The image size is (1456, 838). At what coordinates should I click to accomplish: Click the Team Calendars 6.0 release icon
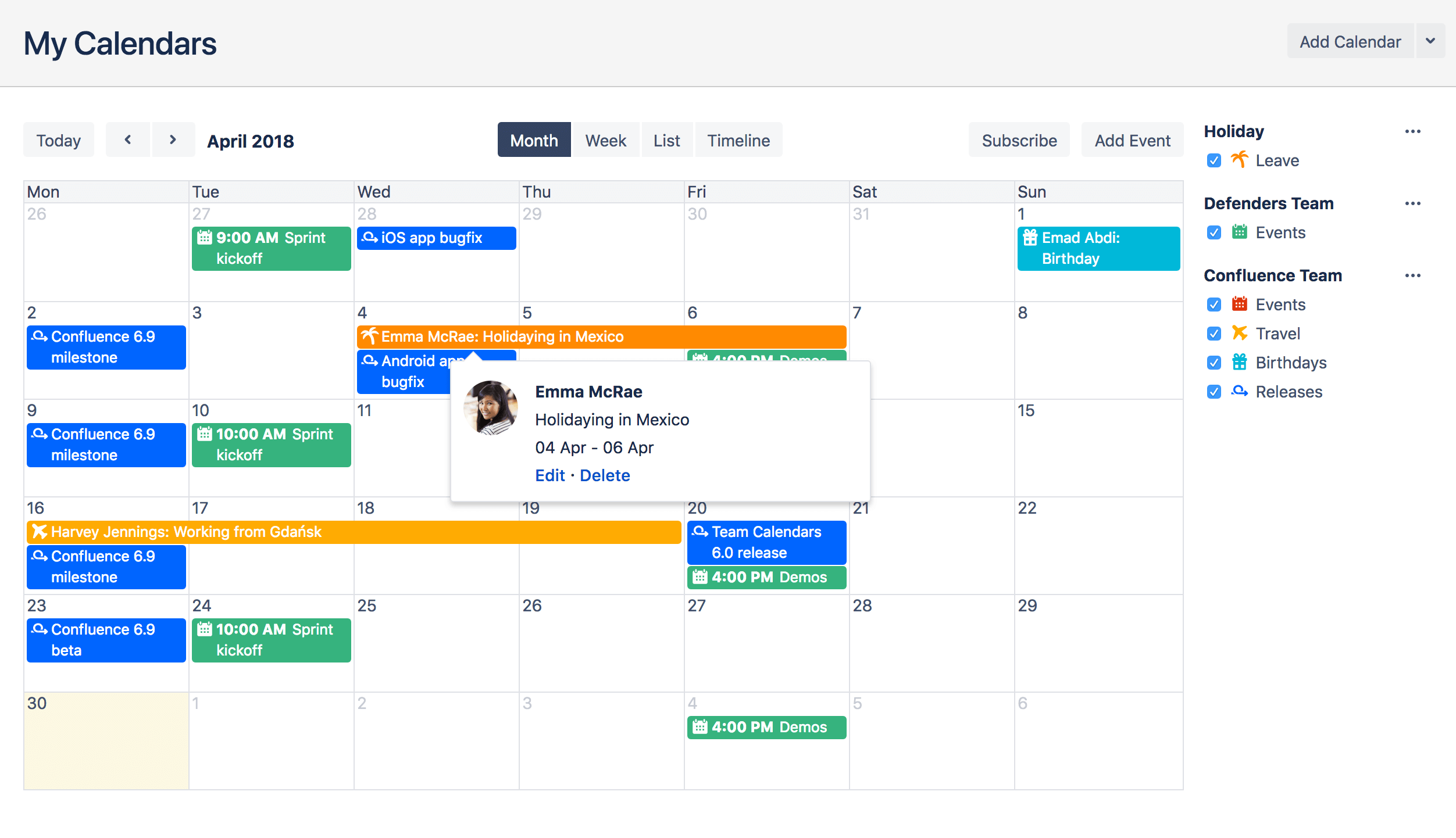coord(700,531)
